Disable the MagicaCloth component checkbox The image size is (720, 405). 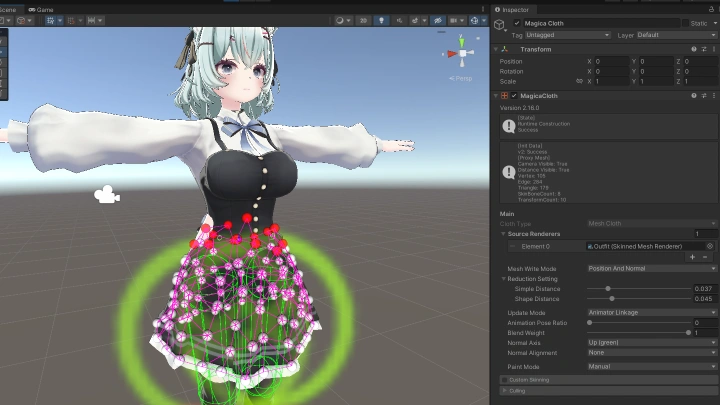click(515, 96)
